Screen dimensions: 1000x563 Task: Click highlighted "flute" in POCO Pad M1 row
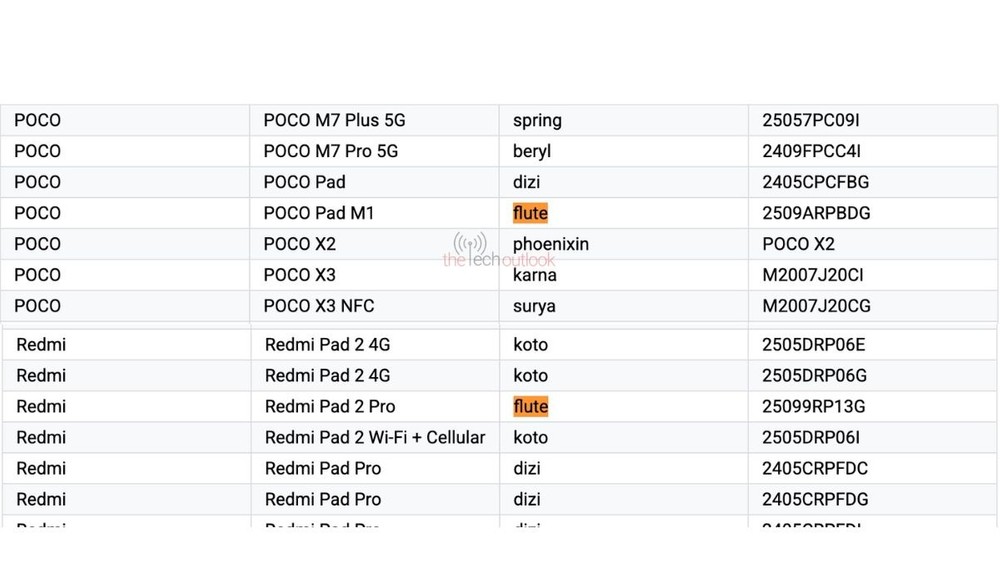(x=530, y=213)
